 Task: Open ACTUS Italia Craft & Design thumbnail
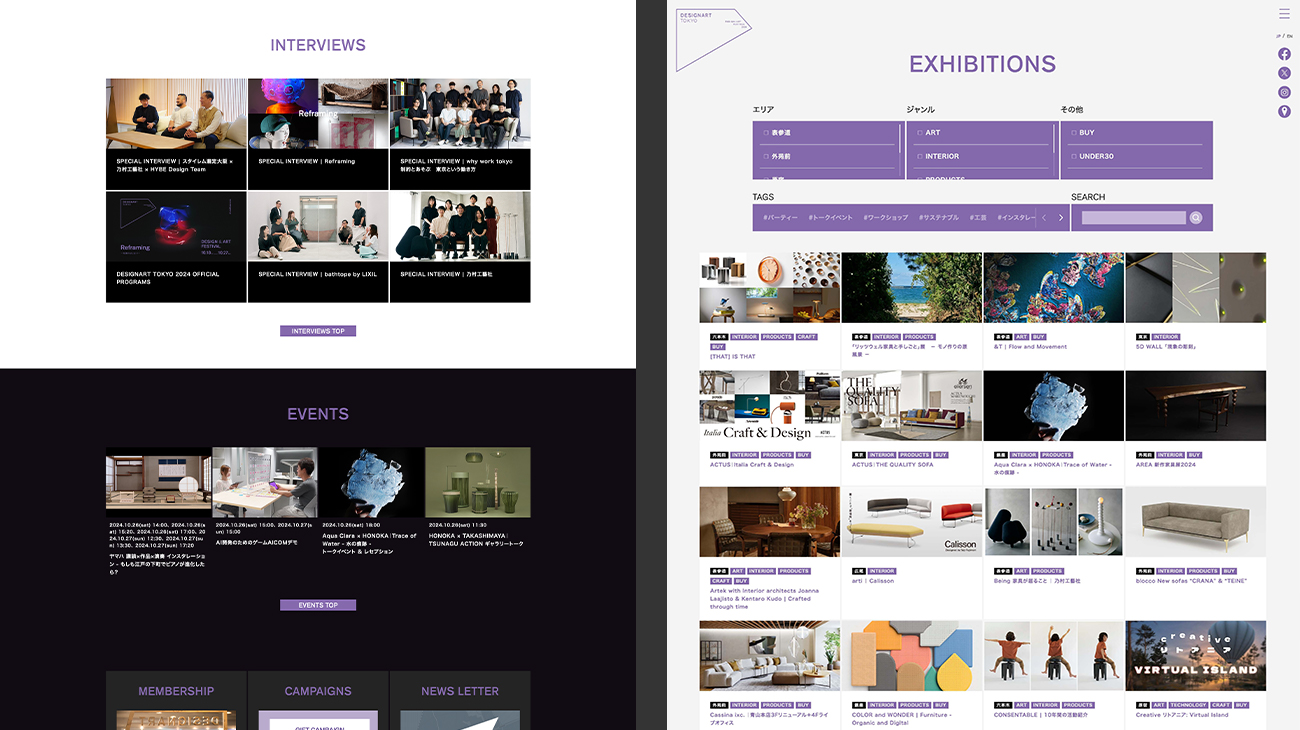point(770,406)
